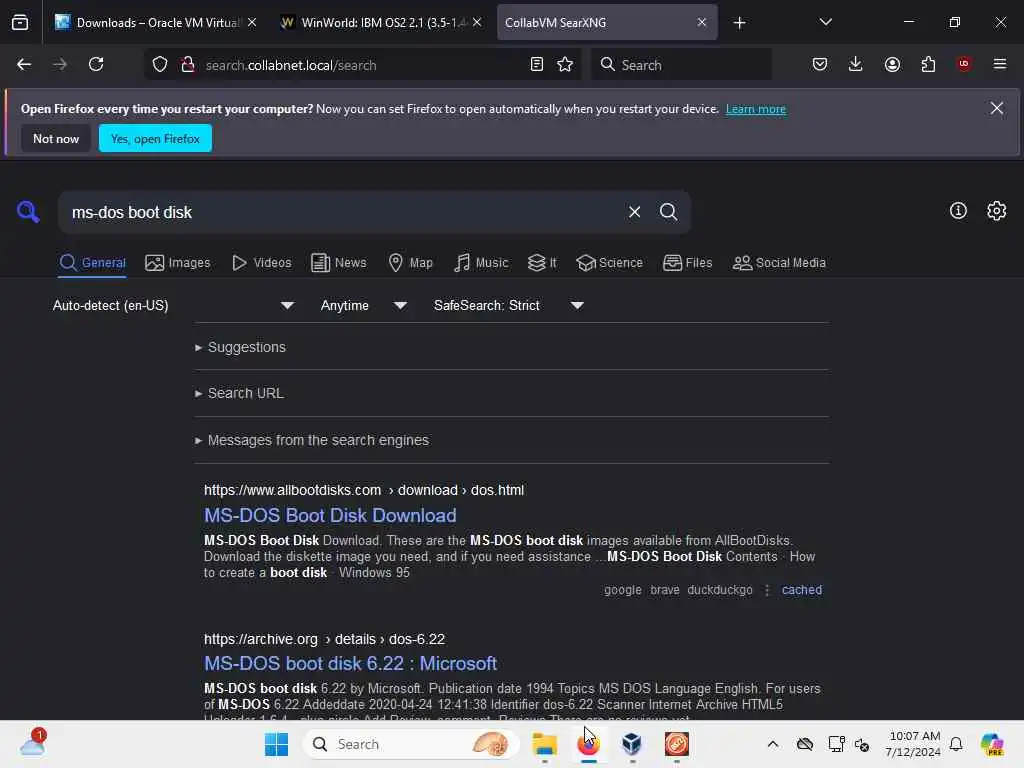Close the WinWorld IBM OS2 tab
The image size is (1024, 768).
[477, 23]
